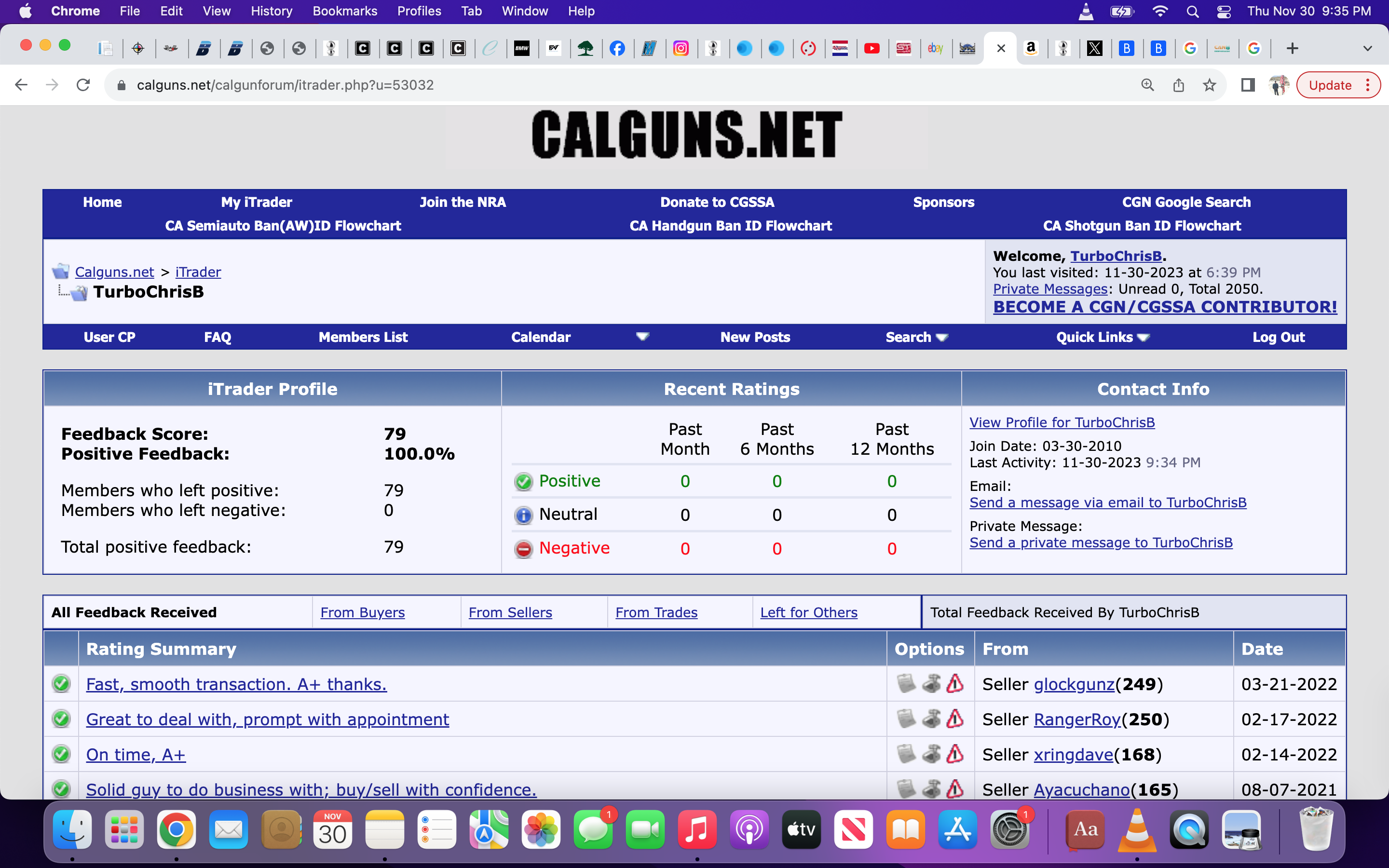Image resolution: width=1389 pixels, height=868 pixels.
Task: Open the Chrome Profiles menu
Action: click(x=419, y=11)
